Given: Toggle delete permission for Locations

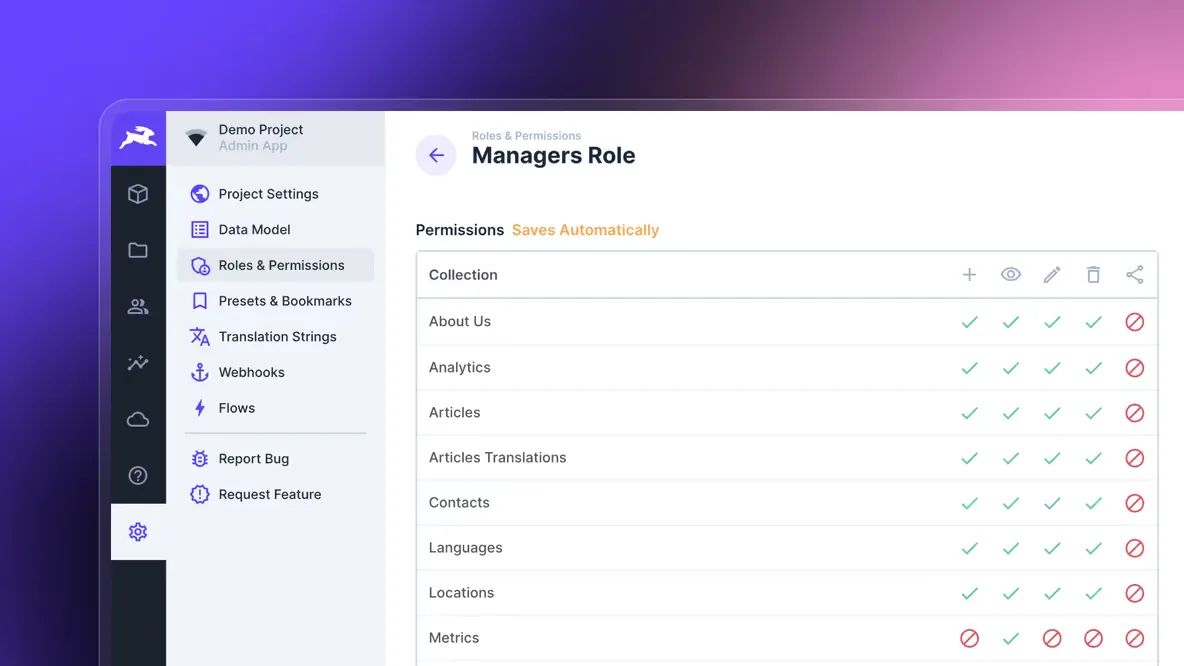Looking at the screenshot, I should (1093, 594).
